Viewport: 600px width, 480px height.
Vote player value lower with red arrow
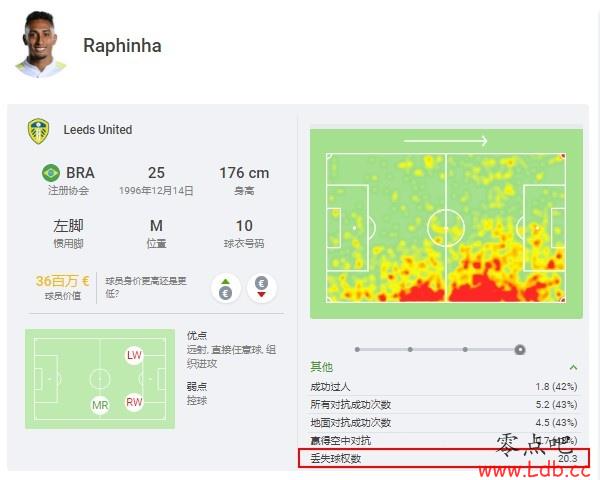point(261,287)
